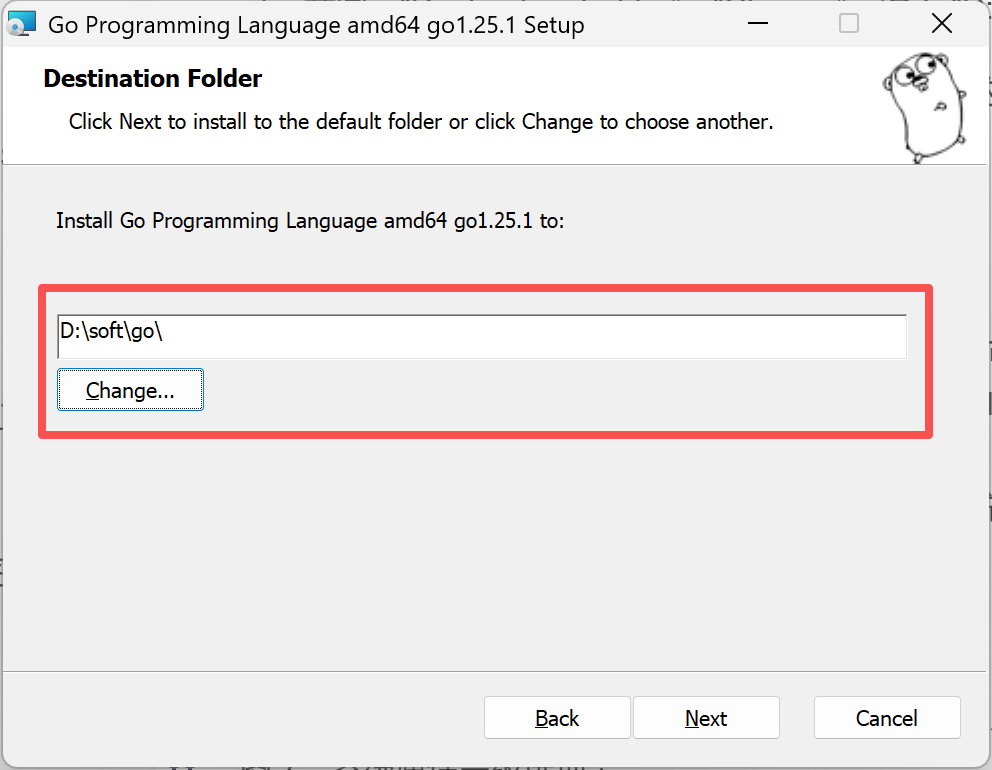
Task: Click the 'Click Next to install' instruction text
Action: click(x=421, y=121)
